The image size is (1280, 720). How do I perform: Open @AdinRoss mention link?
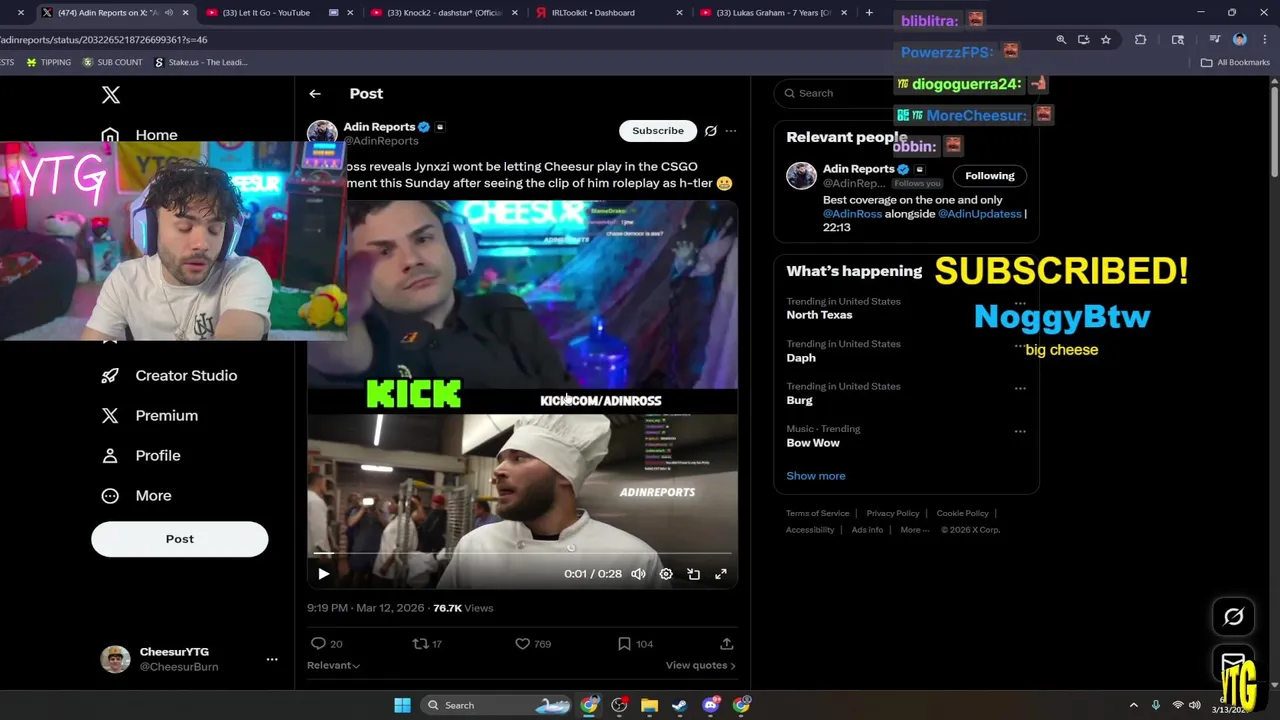pos(852,214)
